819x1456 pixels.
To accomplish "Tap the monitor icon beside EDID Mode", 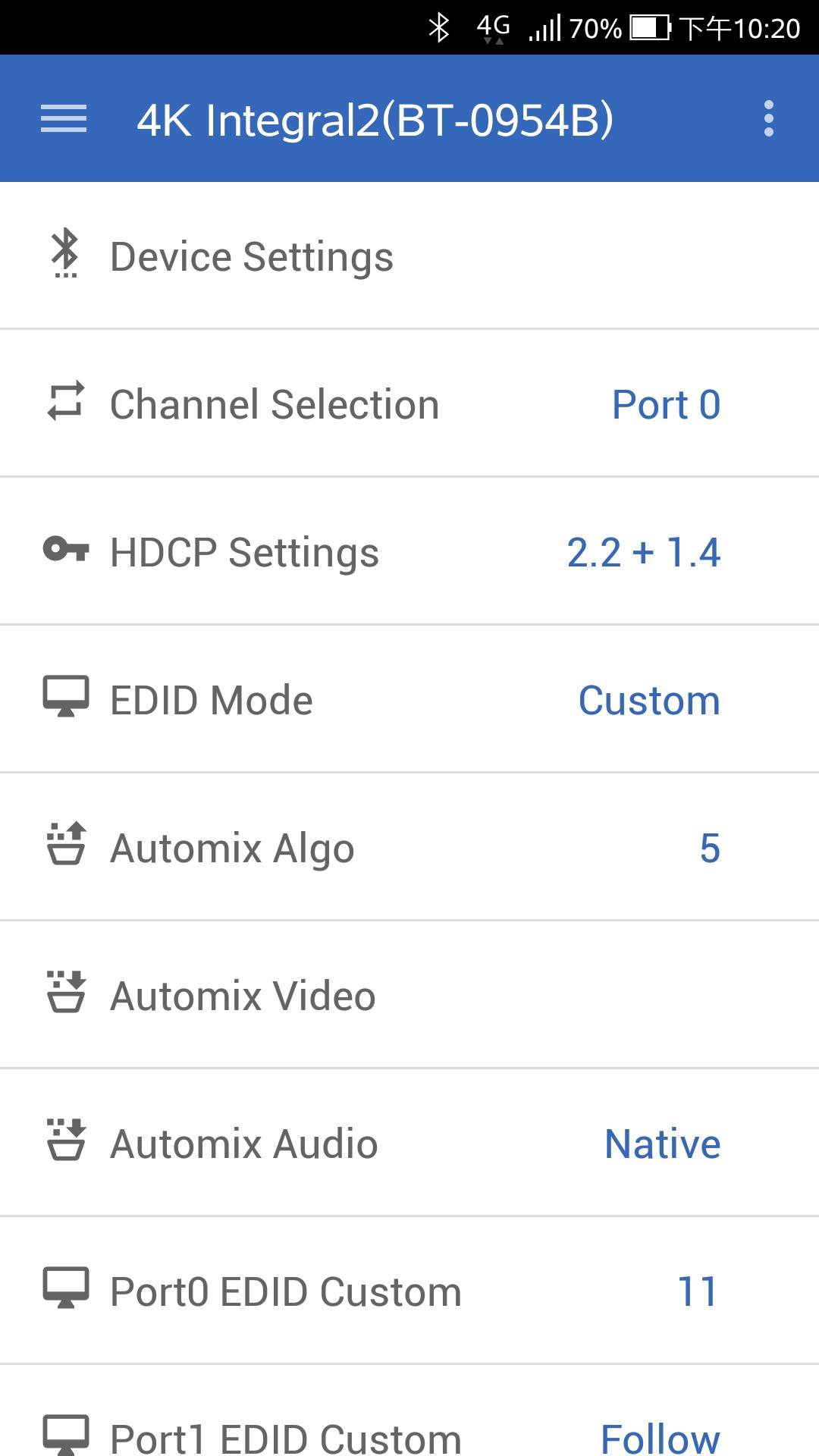I will [65, 696].
